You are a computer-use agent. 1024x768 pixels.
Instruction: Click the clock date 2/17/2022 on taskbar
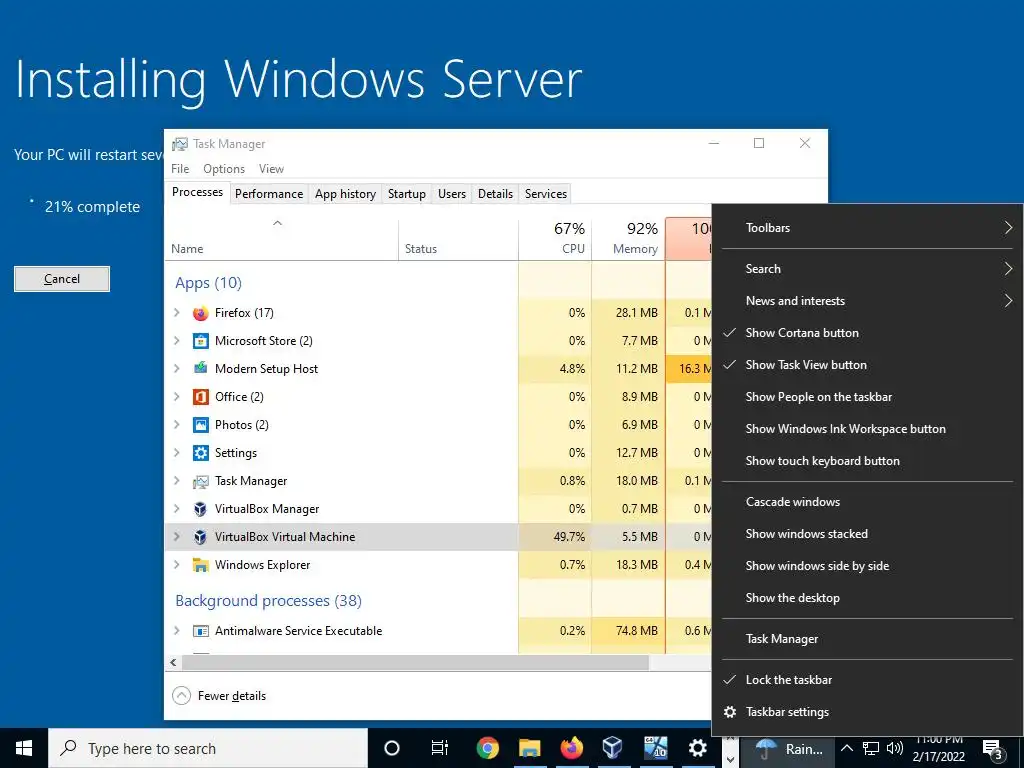[938, 757]
